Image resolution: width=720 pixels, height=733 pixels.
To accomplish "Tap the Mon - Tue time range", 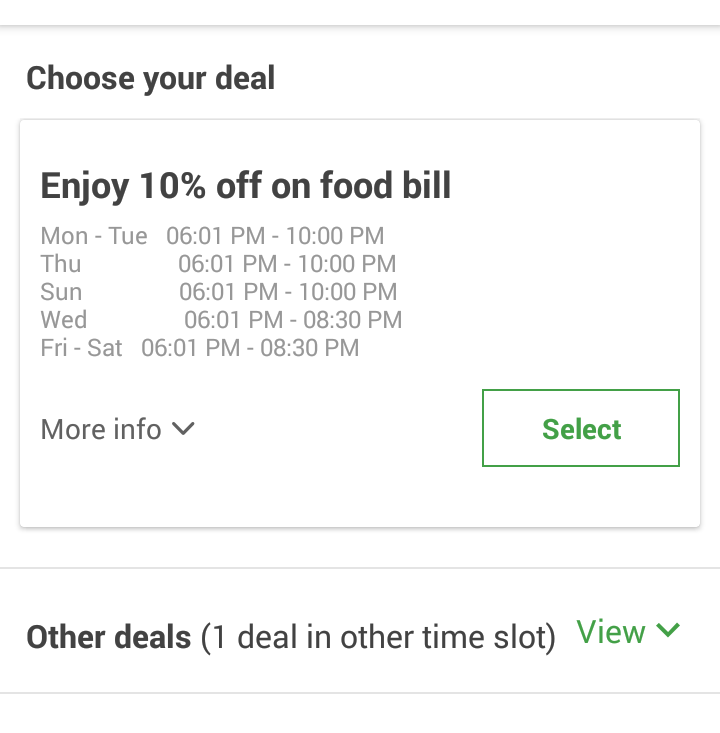I will (275, 236).
